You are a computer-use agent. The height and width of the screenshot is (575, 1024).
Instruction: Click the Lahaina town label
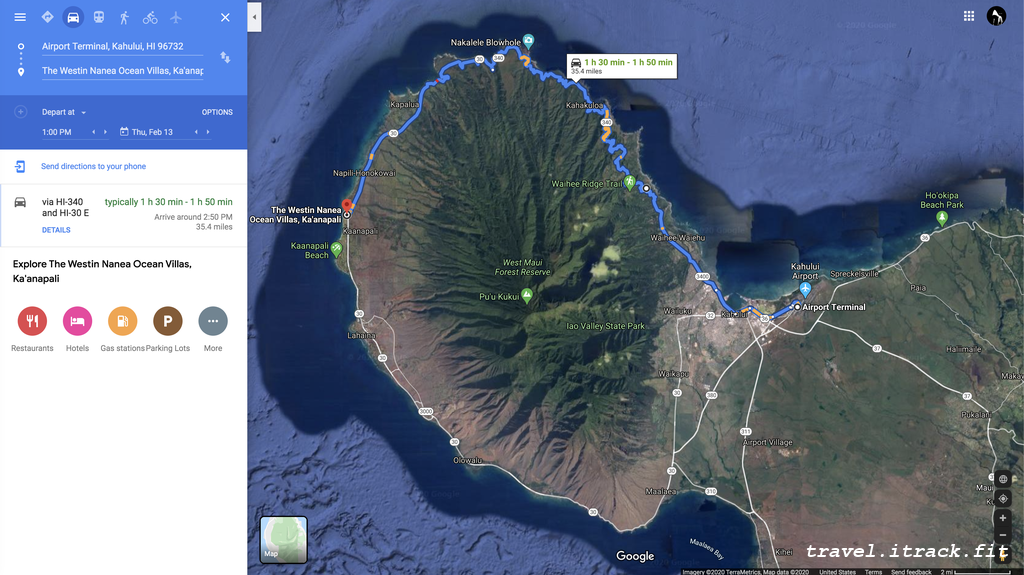pos(361,335)
